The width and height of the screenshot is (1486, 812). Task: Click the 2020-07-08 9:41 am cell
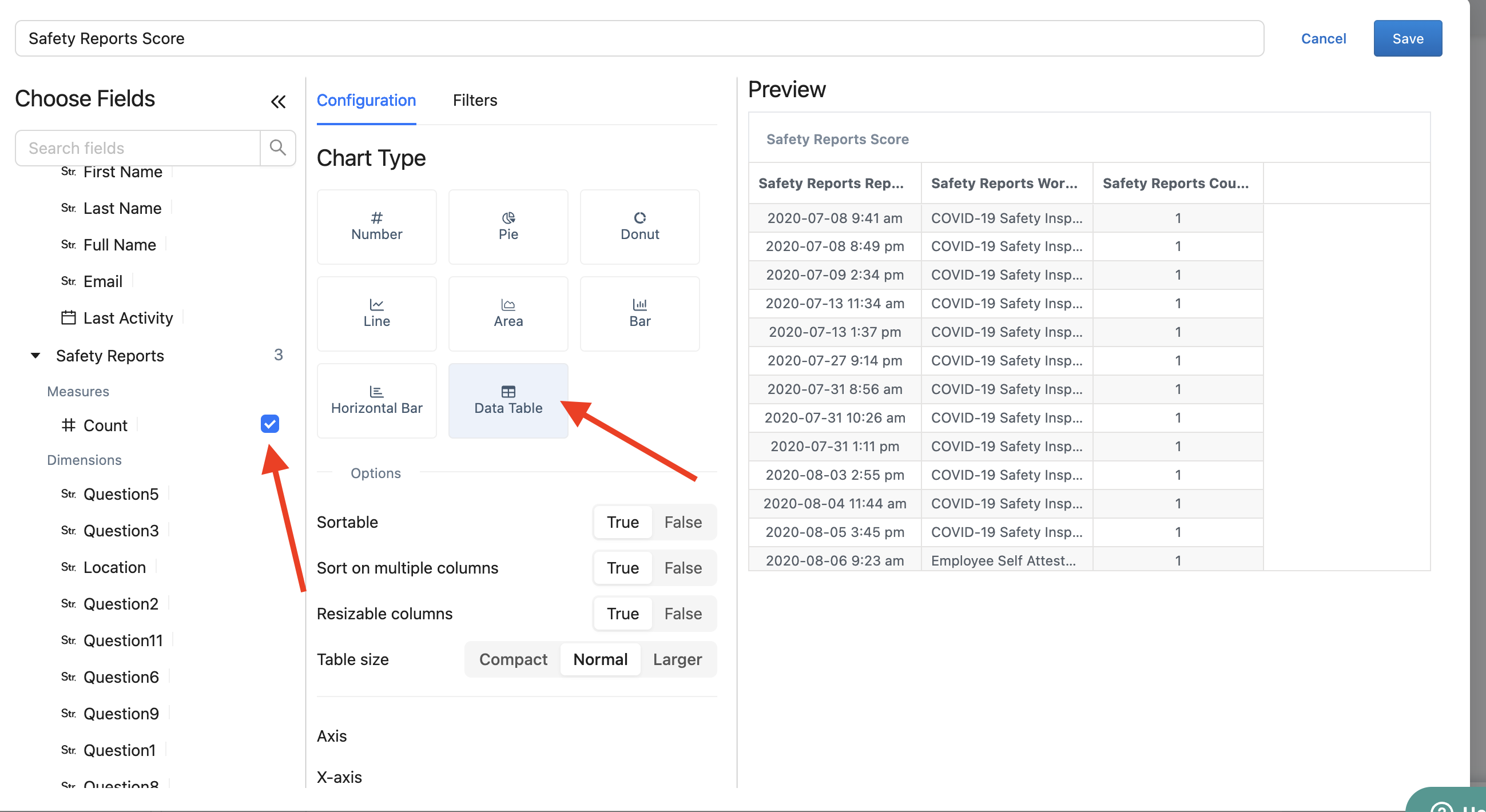pos(835,218)
